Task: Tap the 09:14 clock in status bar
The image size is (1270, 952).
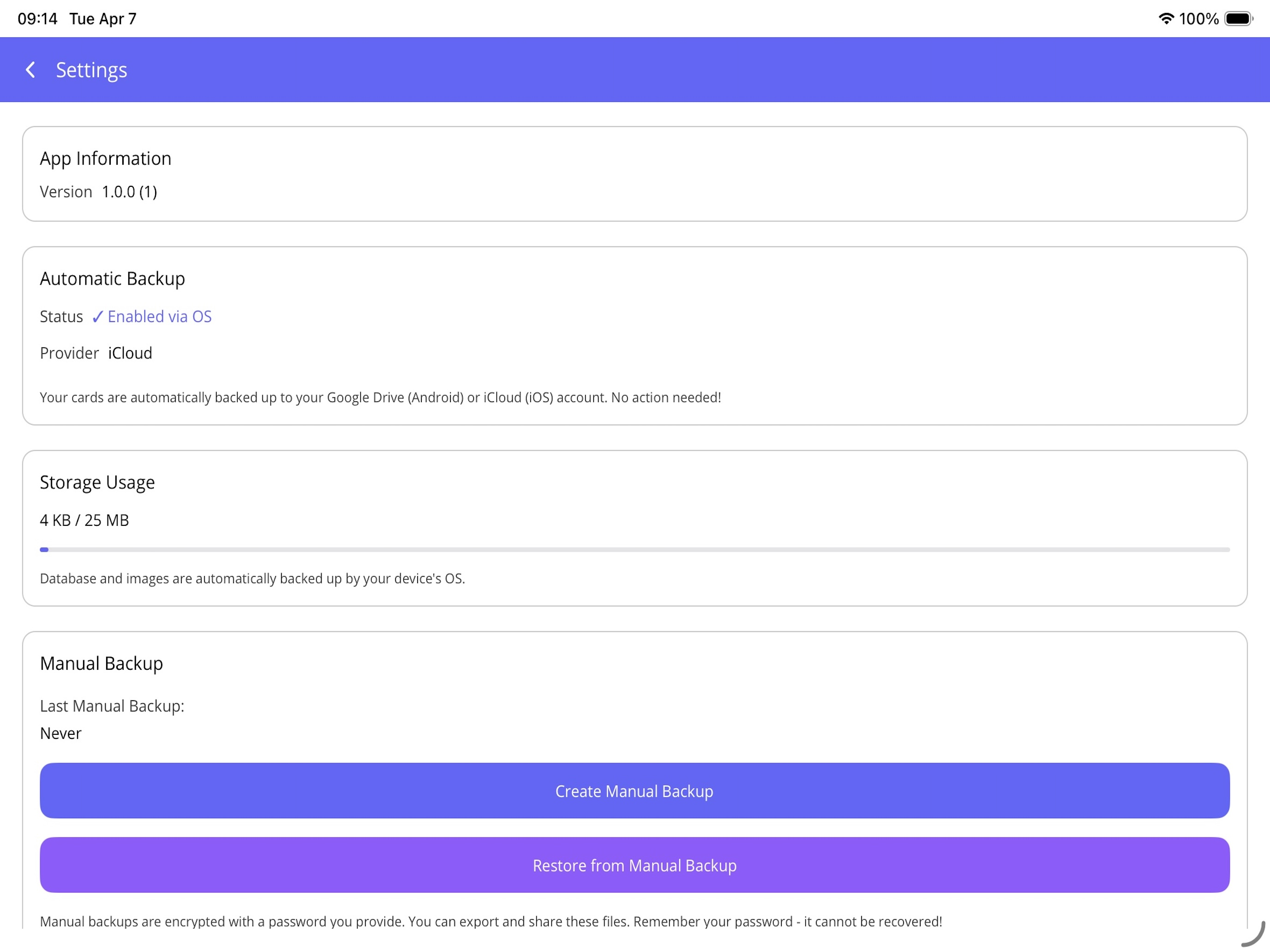Action: [37, 19]
